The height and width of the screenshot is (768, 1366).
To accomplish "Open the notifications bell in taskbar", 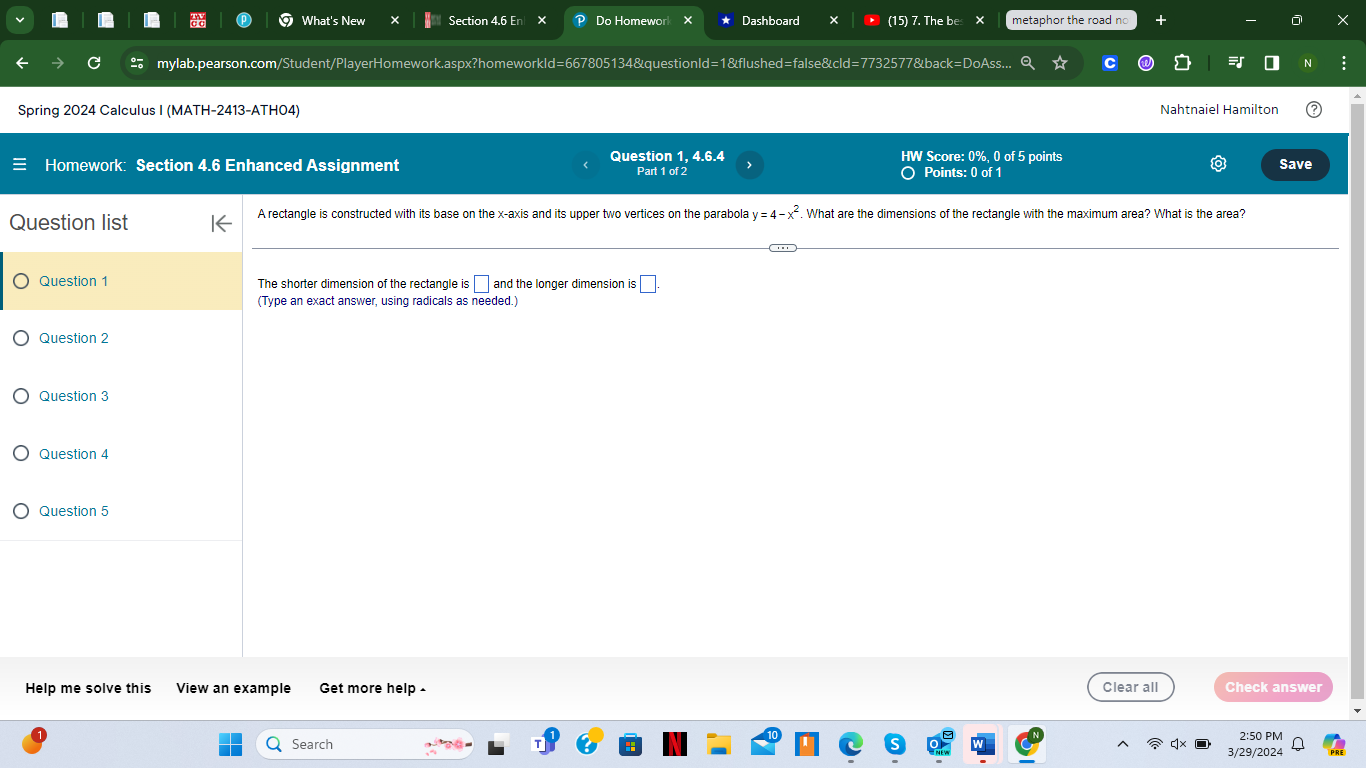I will 1299,744.
